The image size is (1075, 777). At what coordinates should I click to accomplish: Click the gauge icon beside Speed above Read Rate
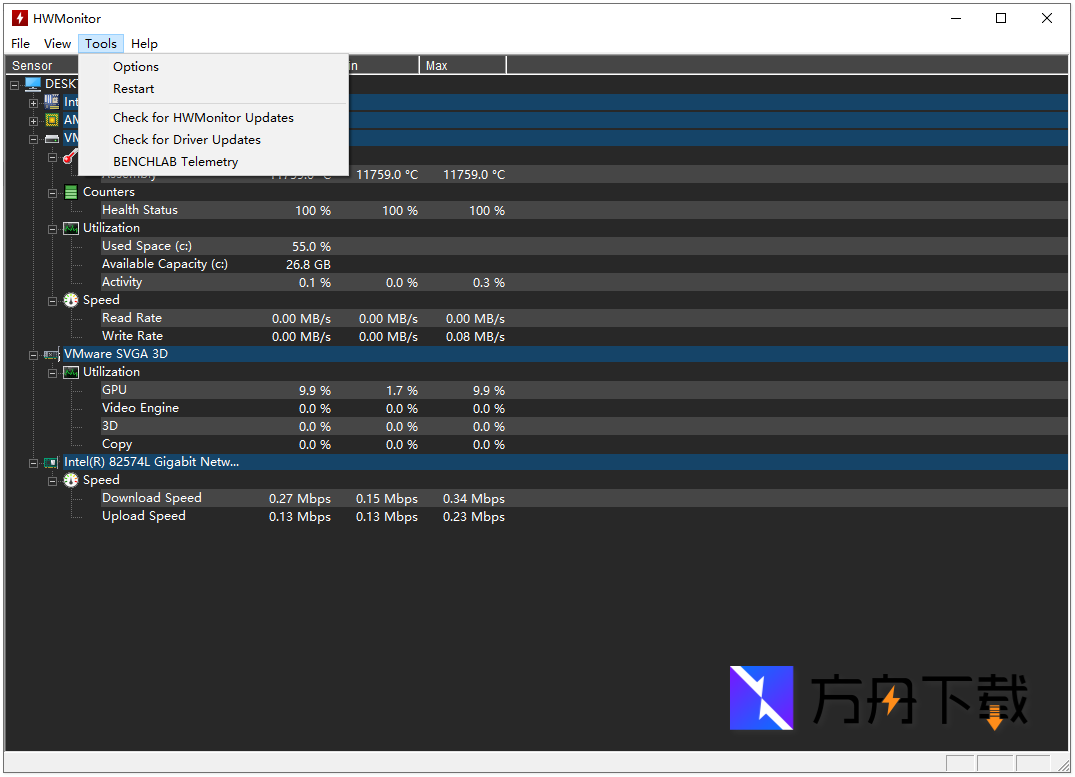point(71,300)
